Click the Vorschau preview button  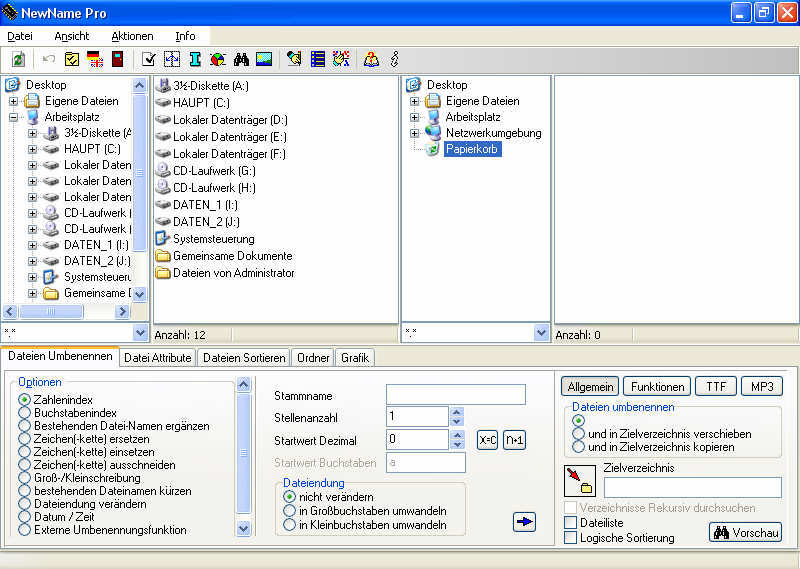pos(746,533)
